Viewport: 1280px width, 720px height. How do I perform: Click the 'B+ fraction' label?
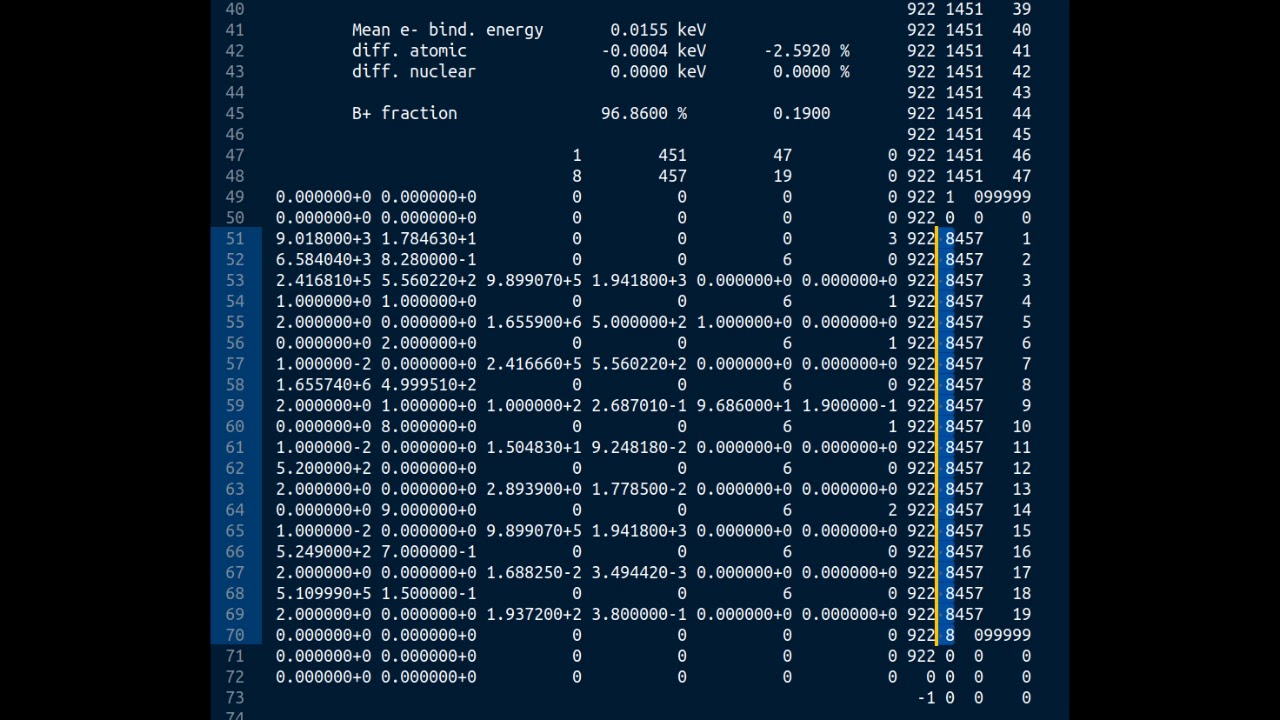[x=404, y=114]
